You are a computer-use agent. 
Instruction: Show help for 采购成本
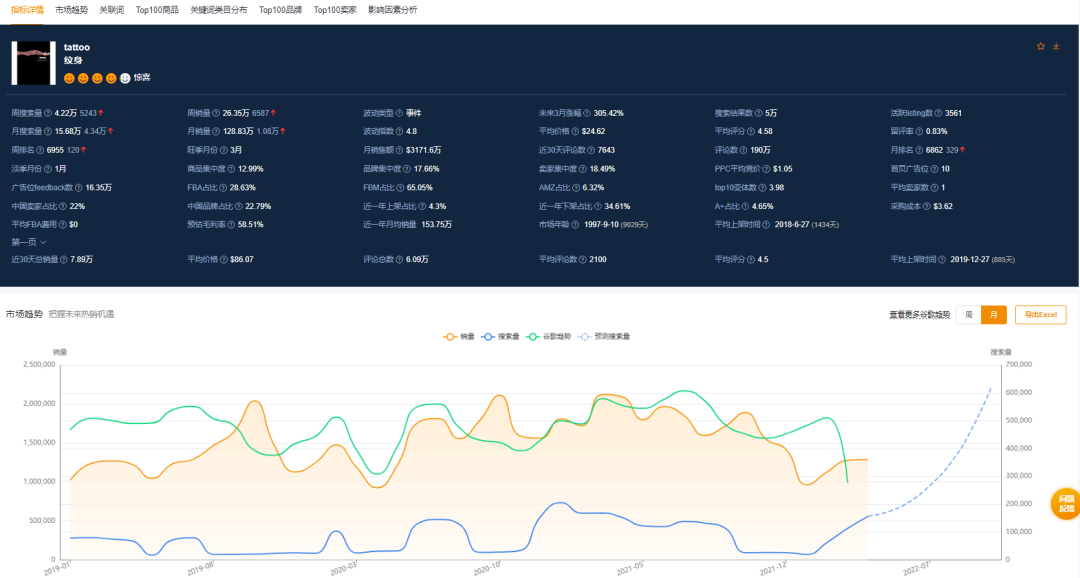[926, 206]
